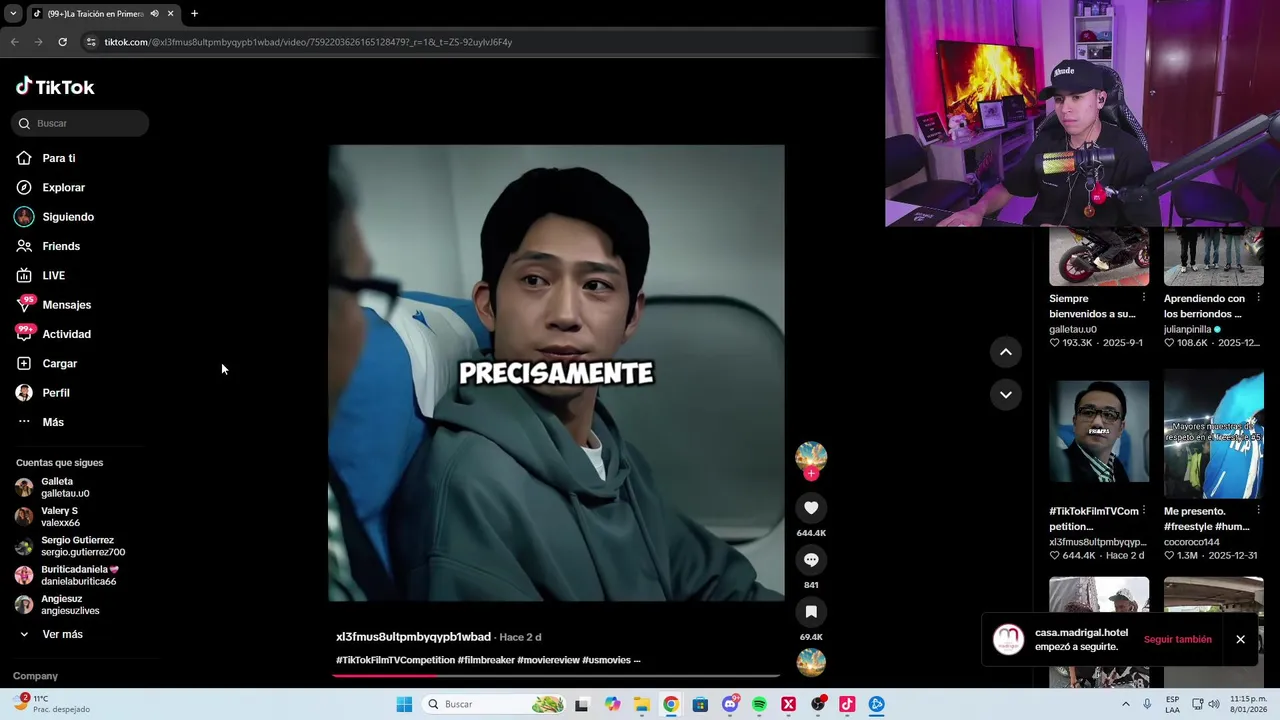This screenshot has width=1280, height=720.
Task: Open three-dot menu for Me presento video
Action: (x=1258, y=511)
